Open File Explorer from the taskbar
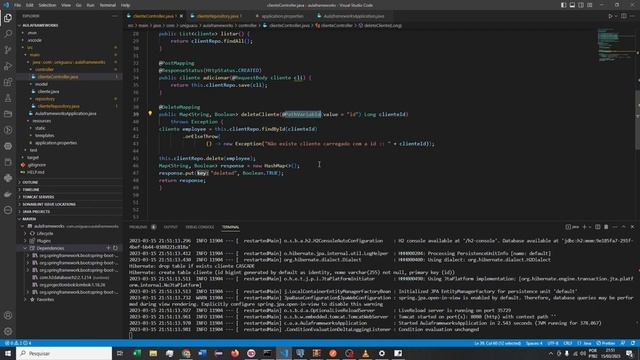This screenshot has height=360, width=640. 153,353
